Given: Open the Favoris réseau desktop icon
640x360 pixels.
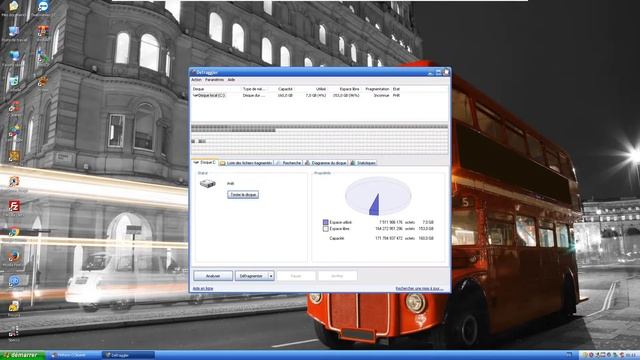Looking at the screenshot, I should click(13, 57).
